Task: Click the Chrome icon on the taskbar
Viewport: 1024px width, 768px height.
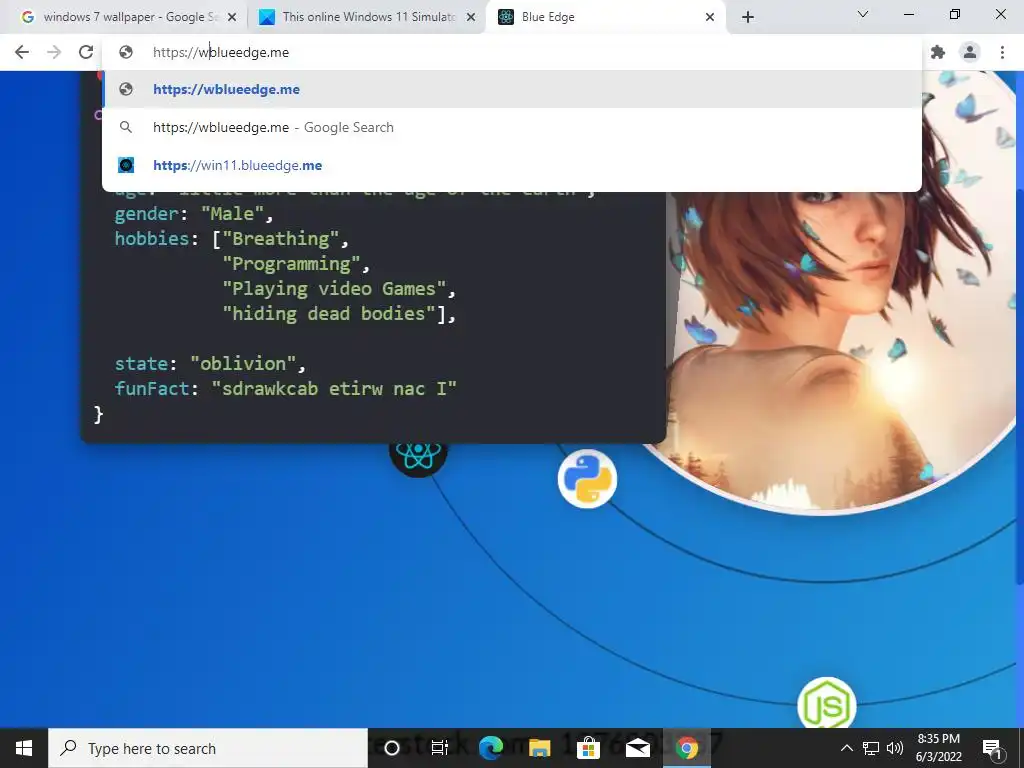Action: click(x=686, y=748)
